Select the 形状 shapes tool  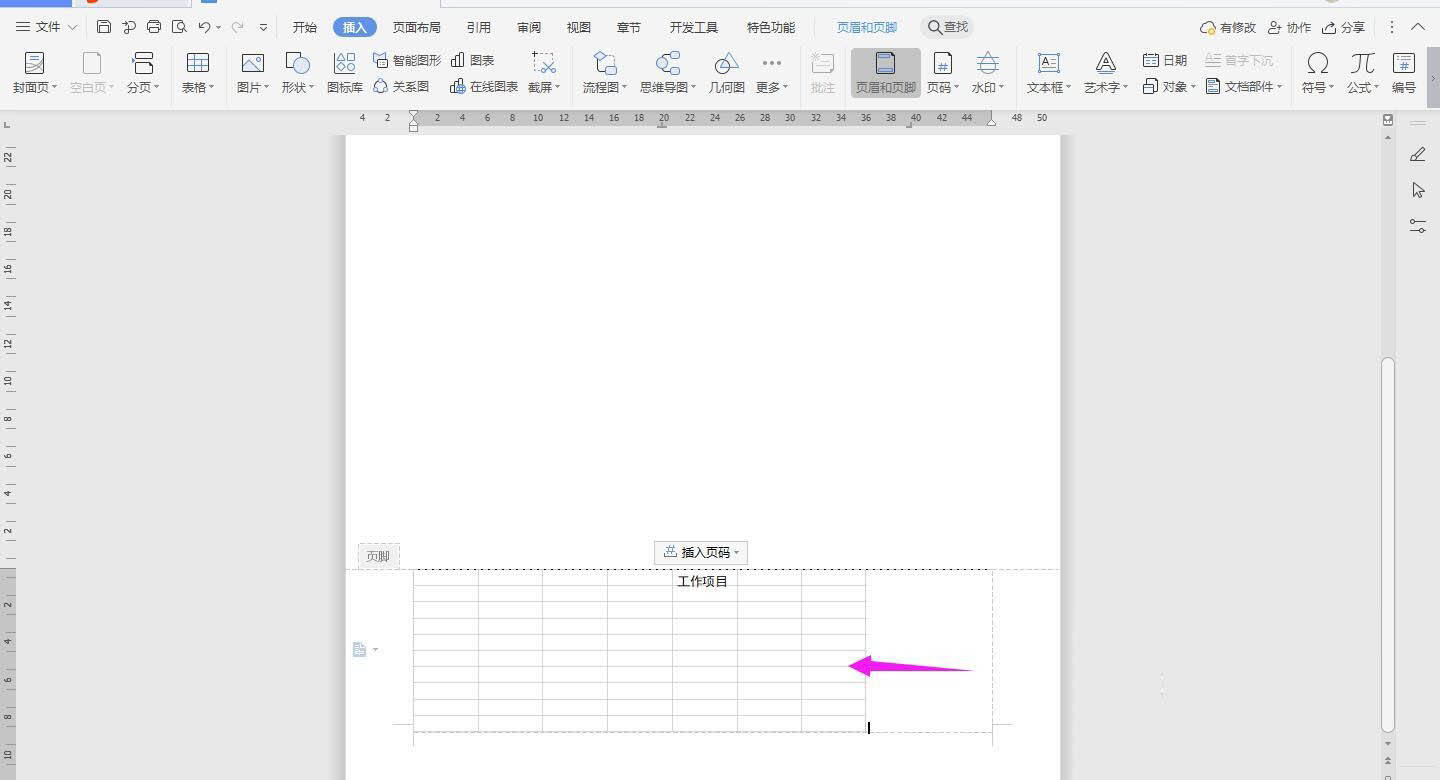tap(297, 70)
